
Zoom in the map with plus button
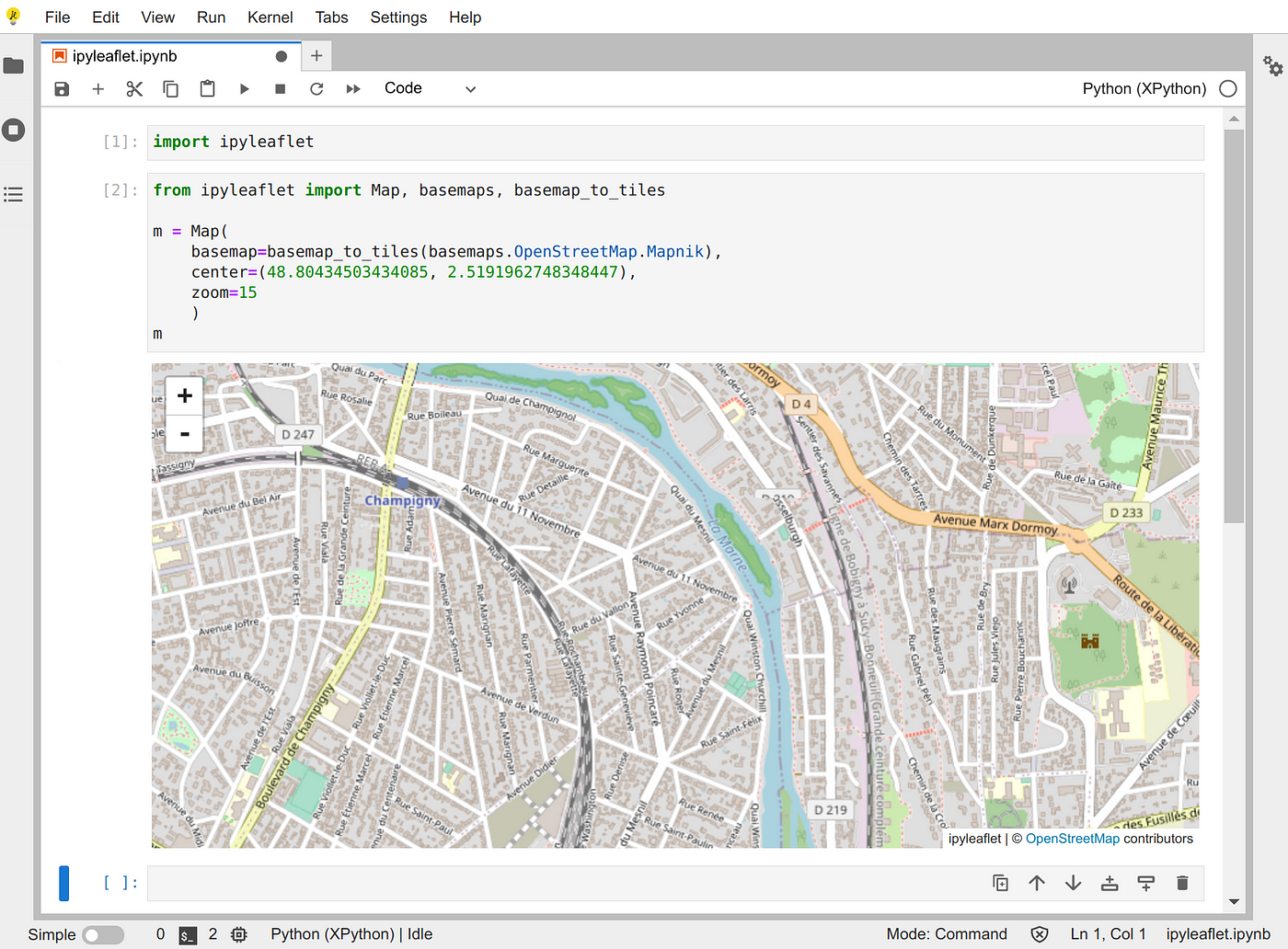pos(185,395)
